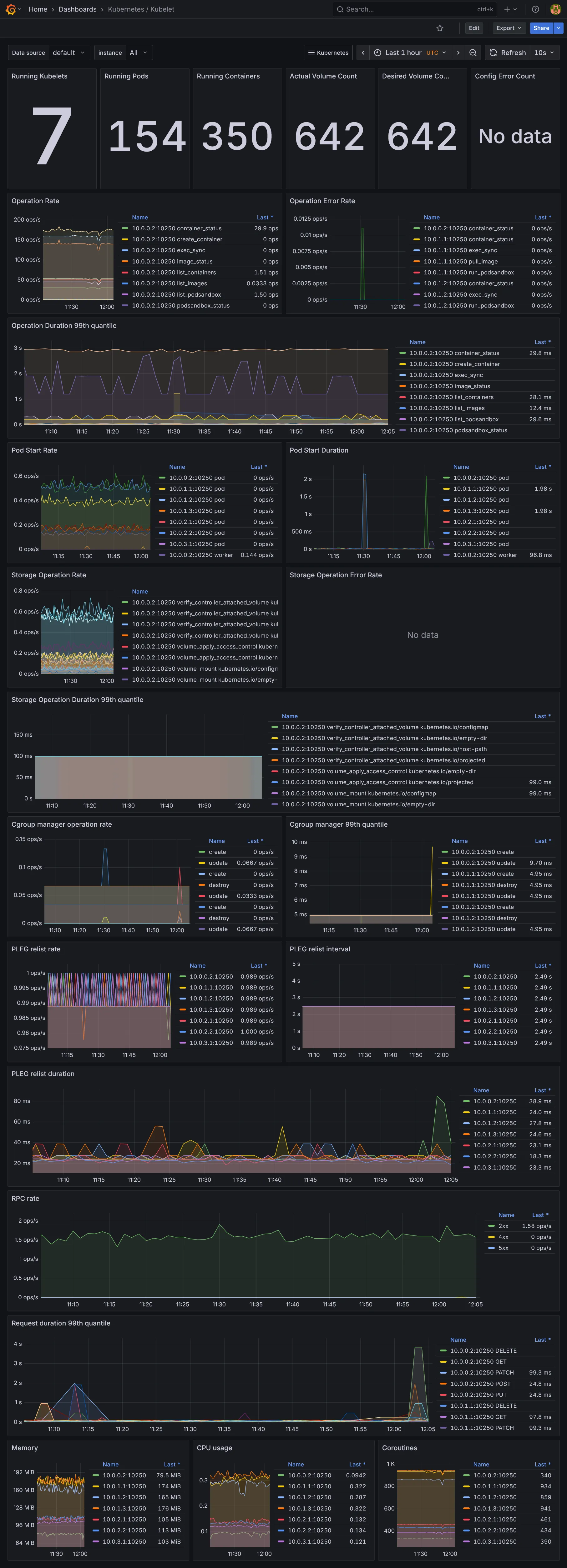Toggle 2xx series in RPC rate legend
The height and width of the screenshot is (1568, 567).
[503, 1226]
